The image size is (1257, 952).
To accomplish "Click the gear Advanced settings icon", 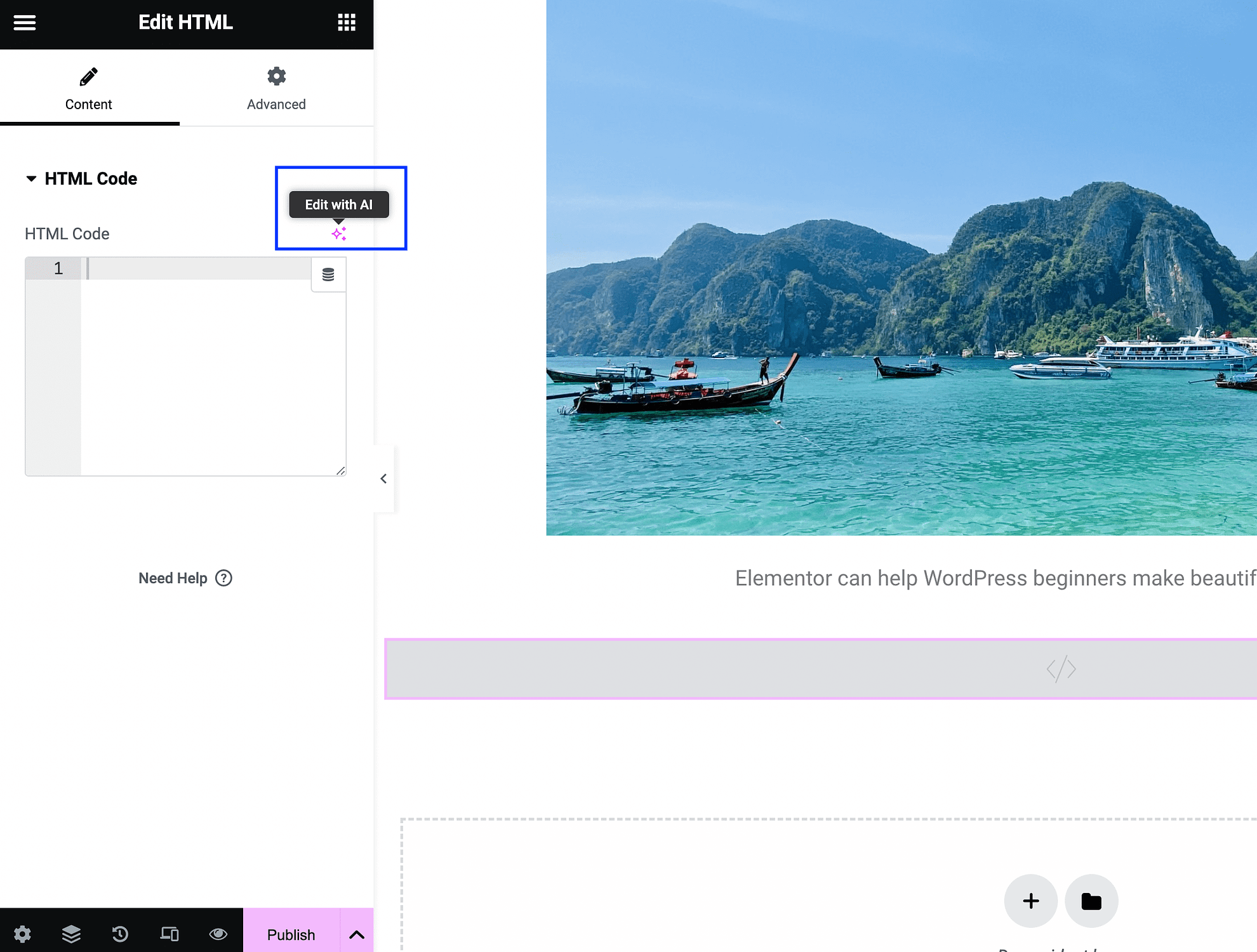I will click(276, 76).
